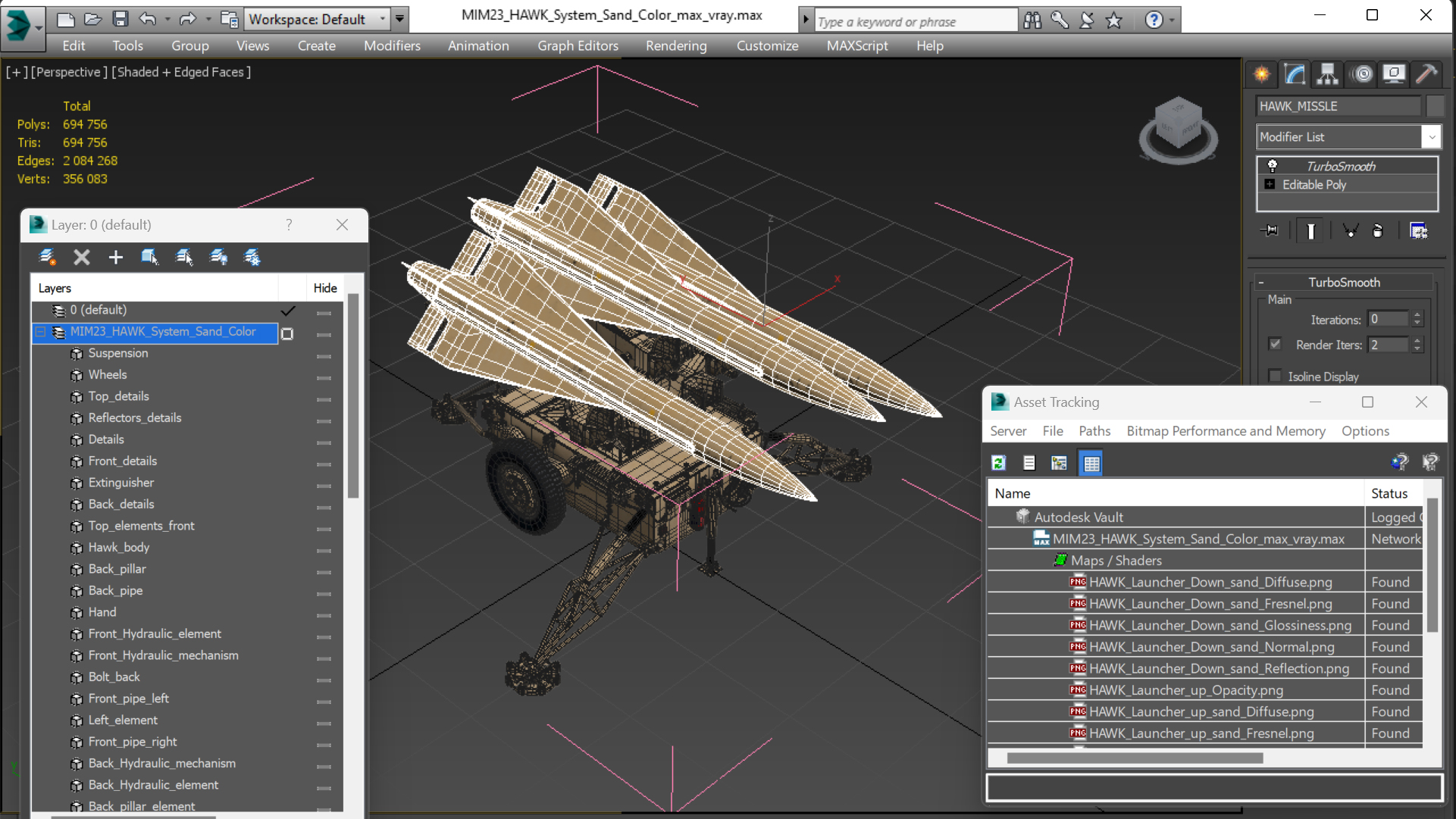Toggle current layer check for 0 (default)
The width and height of the screenshot is (1456, 819).
click(288, 311)
